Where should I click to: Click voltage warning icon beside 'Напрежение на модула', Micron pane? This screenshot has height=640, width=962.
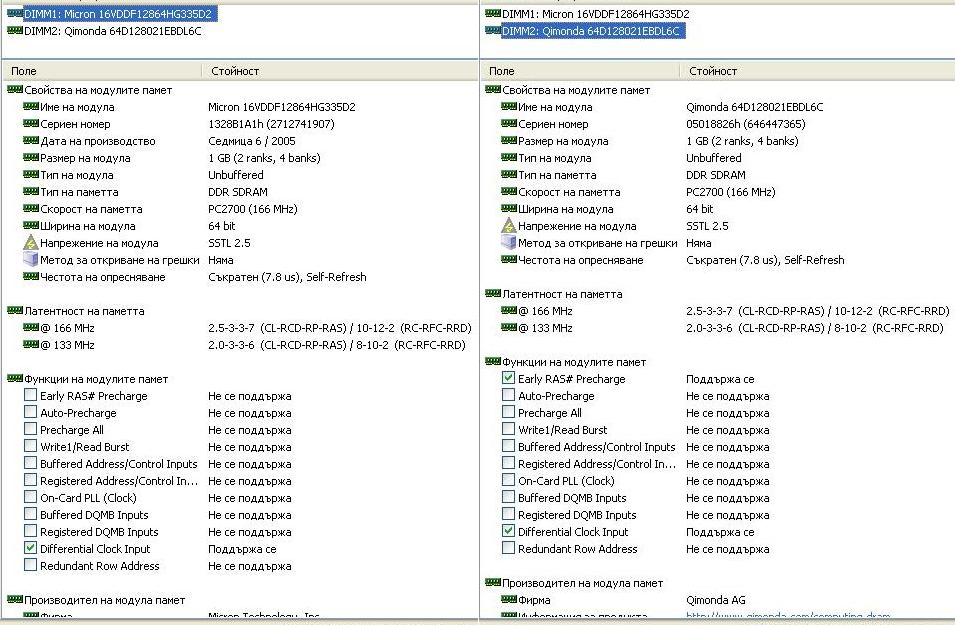(x=31, y=242)
